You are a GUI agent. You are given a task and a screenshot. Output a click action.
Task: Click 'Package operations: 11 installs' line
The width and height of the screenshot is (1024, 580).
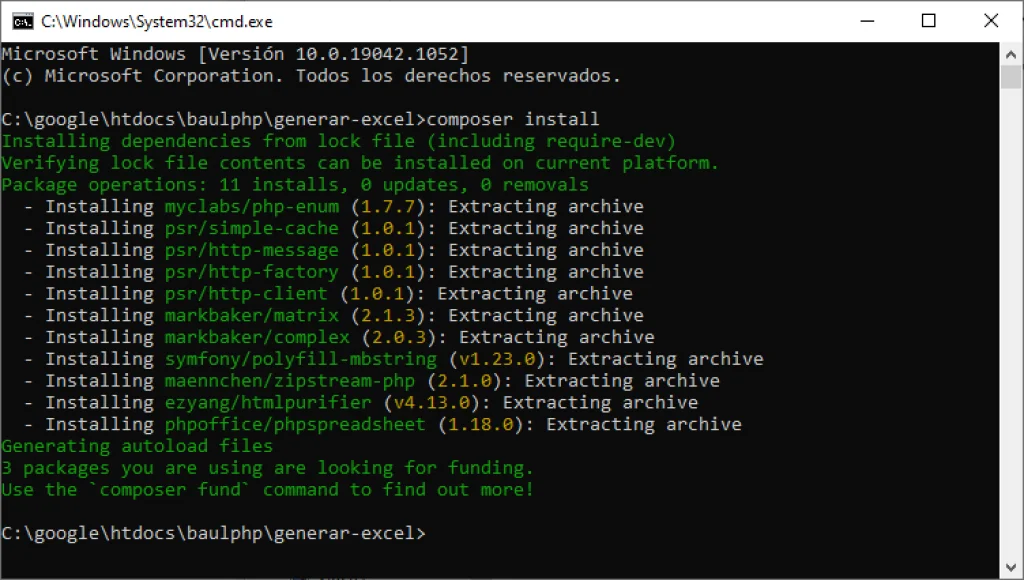tap(295, 185)
